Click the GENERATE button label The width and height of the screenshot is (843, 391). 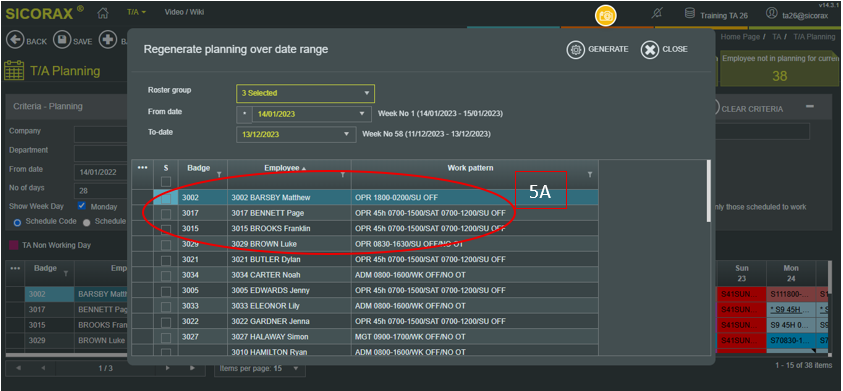point(608,49)
